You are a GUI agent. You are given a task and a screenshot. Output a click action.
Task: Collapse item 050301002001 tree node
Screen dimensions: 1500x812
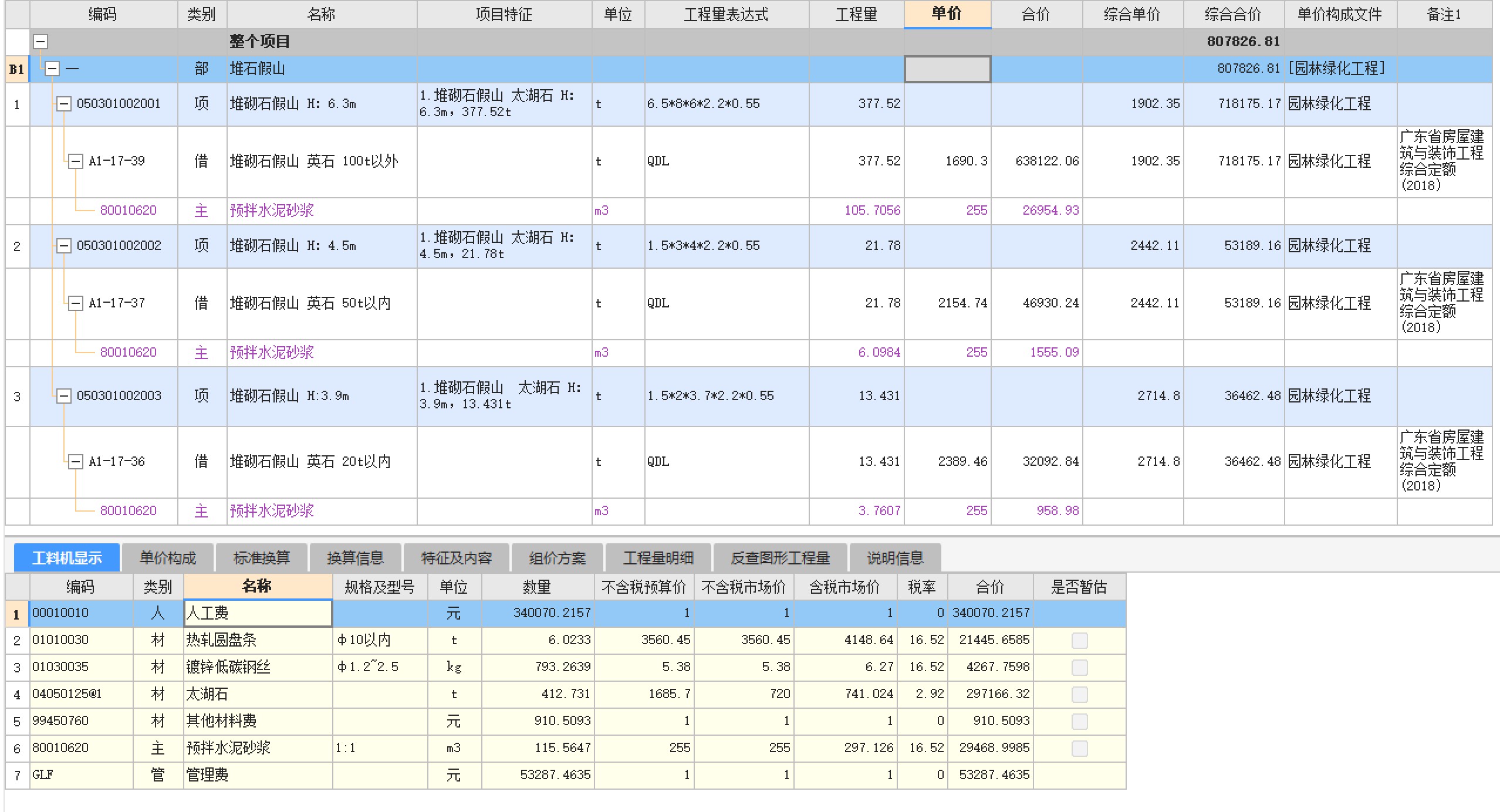(x=63, y=104)
